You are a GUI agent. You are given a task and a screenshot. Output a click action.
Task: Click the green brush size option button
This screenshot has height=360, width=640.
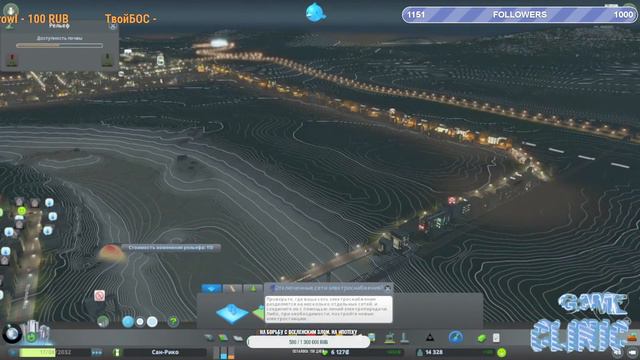103,322
